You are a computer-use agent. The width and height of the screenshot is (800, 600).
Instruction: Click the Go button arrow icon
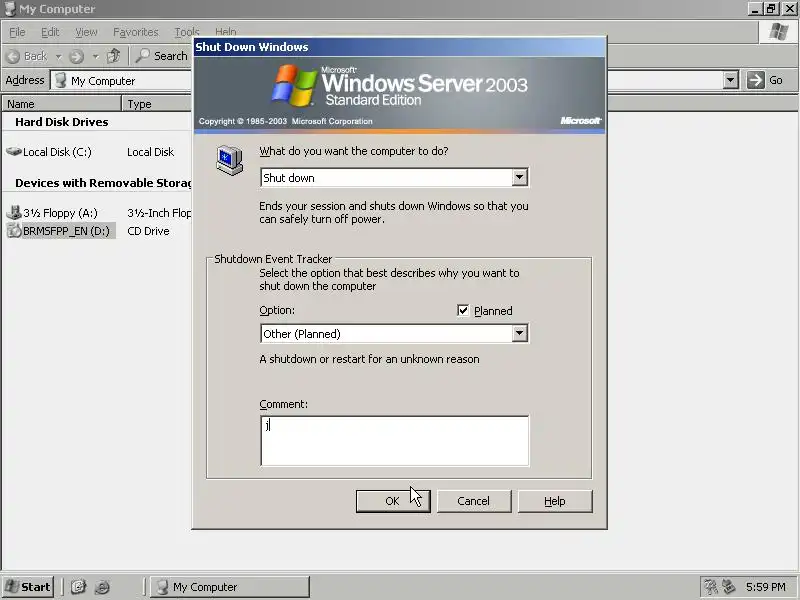pos(756,80)
